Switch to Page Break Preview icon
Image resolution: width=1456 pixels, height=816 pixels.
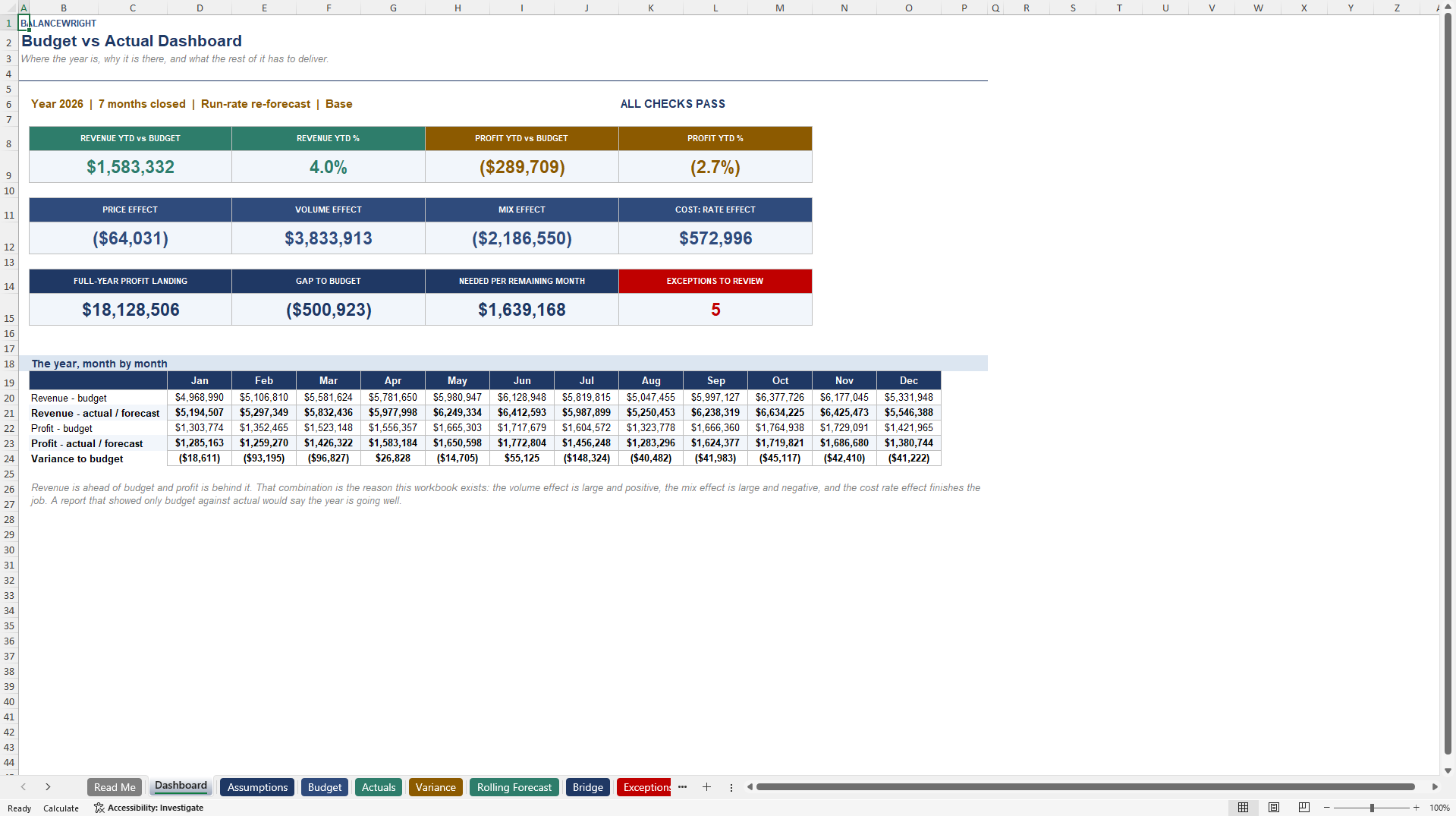click(1304, 808)
